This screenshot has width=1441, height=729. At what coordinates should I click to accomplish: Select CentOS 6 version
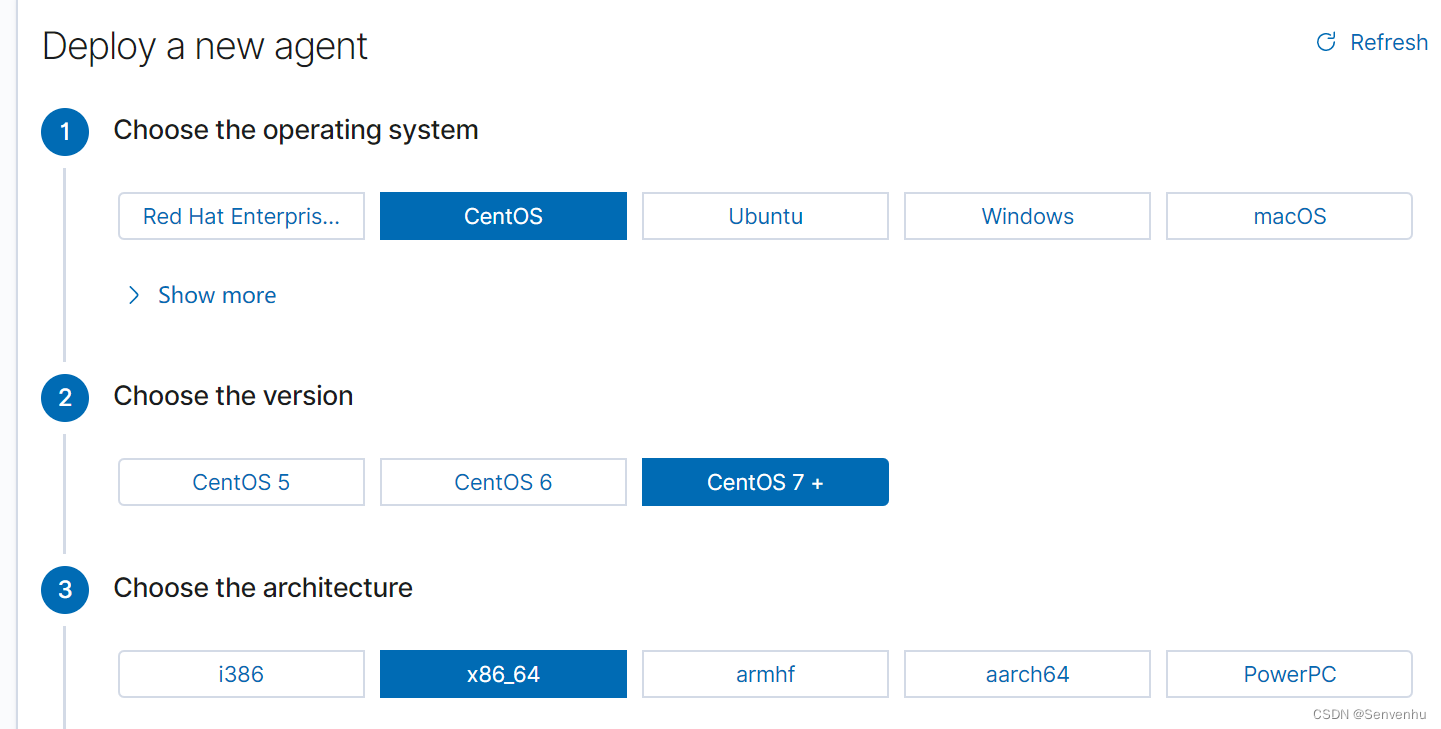click(x=503, y=482)
